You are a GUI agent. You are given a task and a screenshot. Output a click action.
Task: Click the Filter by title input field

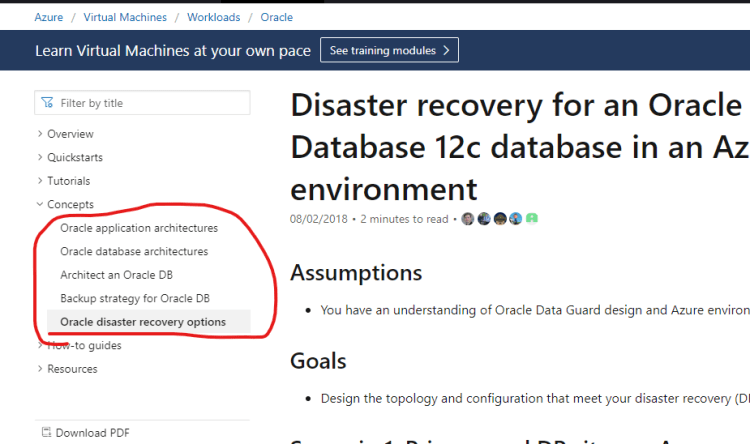142,103
